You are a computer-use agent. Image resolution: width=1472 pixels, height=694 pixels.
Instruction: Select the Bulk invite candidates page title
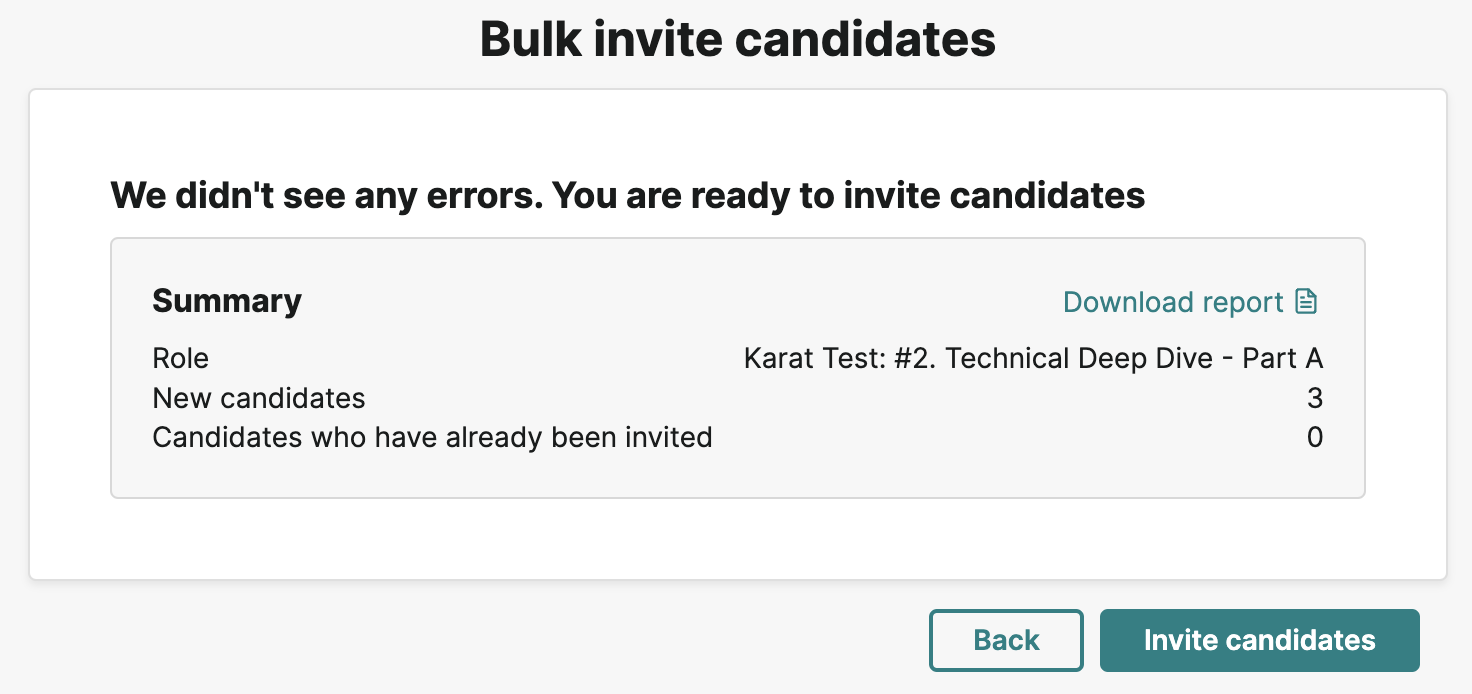click(738, 40)
